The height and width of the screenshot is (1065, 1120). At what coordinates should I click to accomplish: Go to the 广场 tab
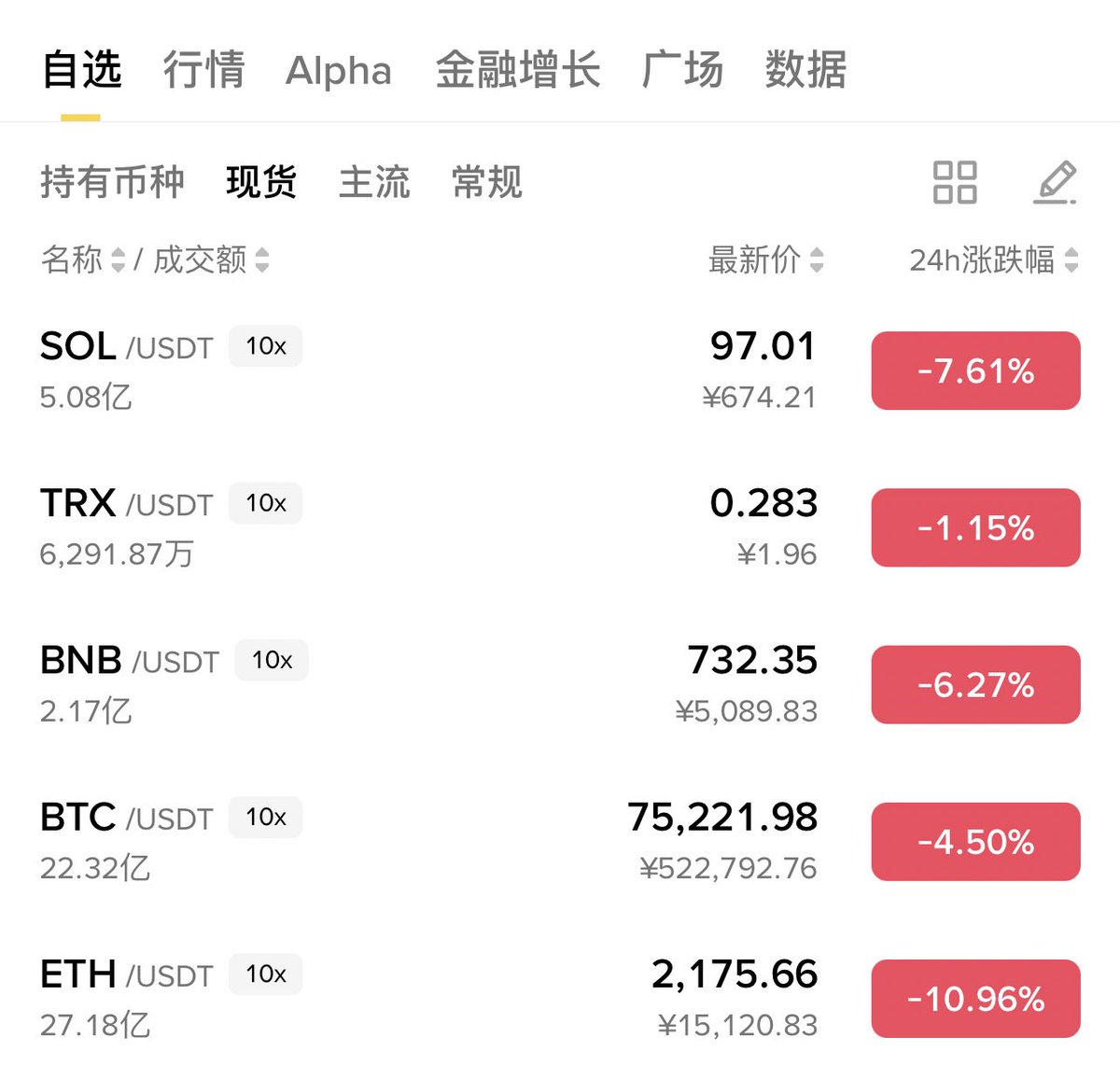click(x=682, y=70)
